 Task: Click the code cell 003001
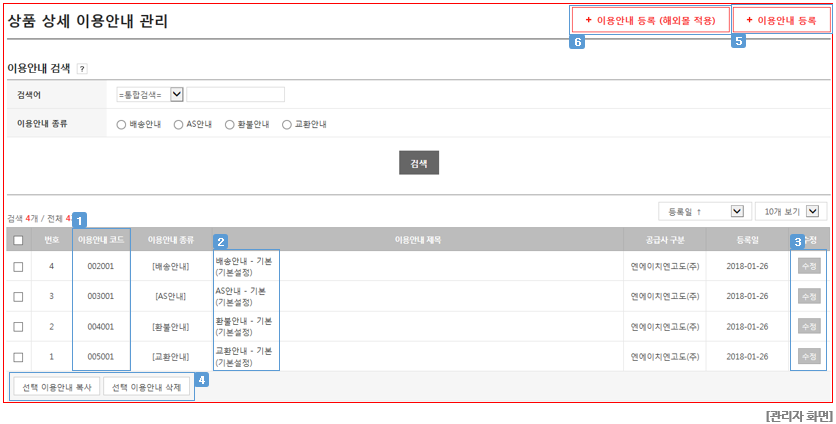101,296
